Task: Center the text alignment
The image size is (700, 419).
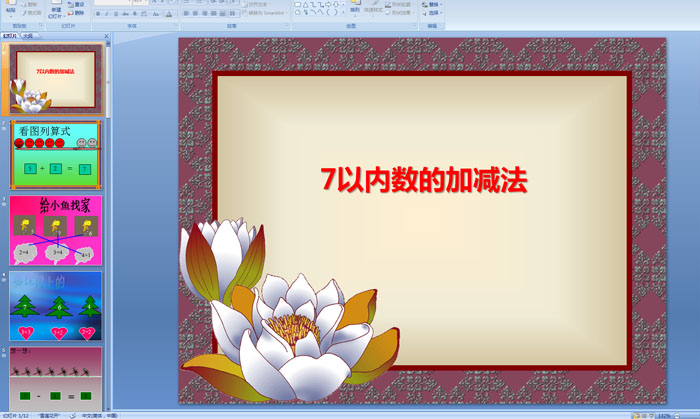Action: pyautogui.click(x=195, y=14)
